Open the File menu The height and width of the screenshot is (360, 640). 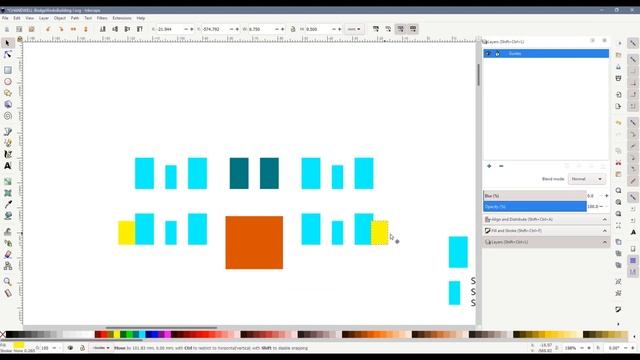pyautogui.click(x=5, y=18)
